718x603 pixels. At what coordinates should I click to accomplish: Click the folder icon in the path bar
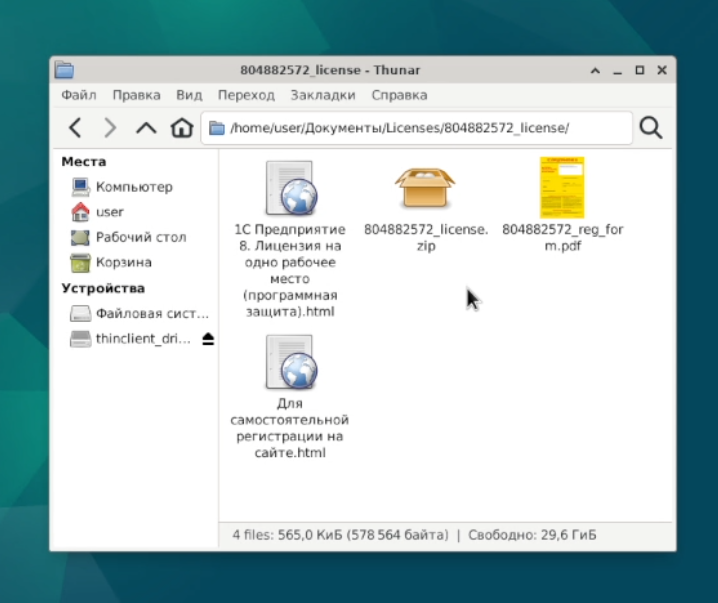point(217,128)
